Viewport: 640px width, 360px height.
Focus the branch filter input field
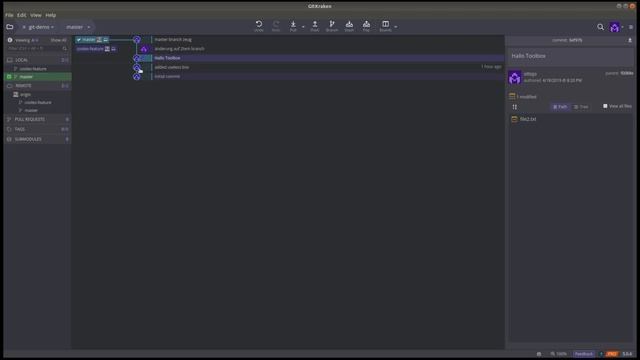(34, 49)
